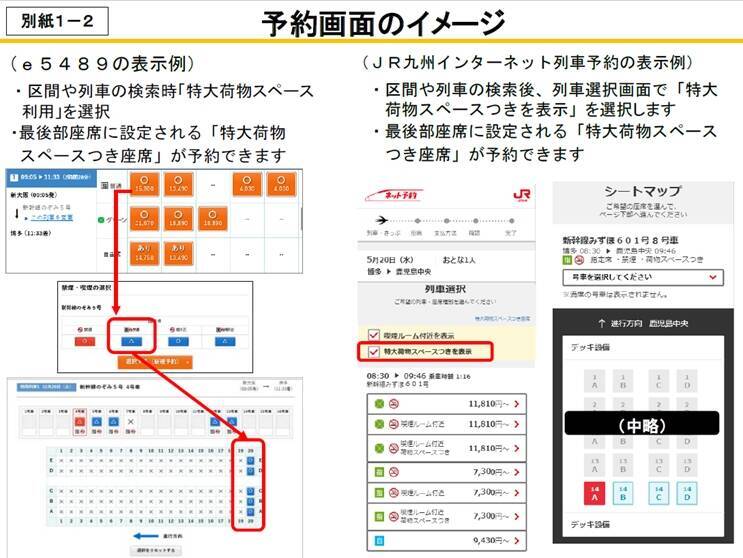
Task: Pick seat 20B on the Nozomi seat chart
Action: coord(251,501)
